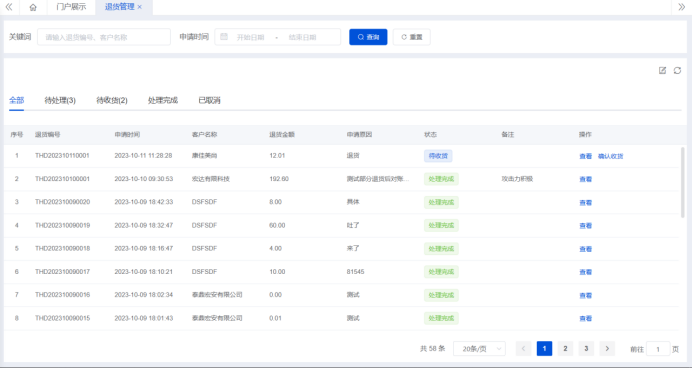Click the refresh table icon

(677, 70)
